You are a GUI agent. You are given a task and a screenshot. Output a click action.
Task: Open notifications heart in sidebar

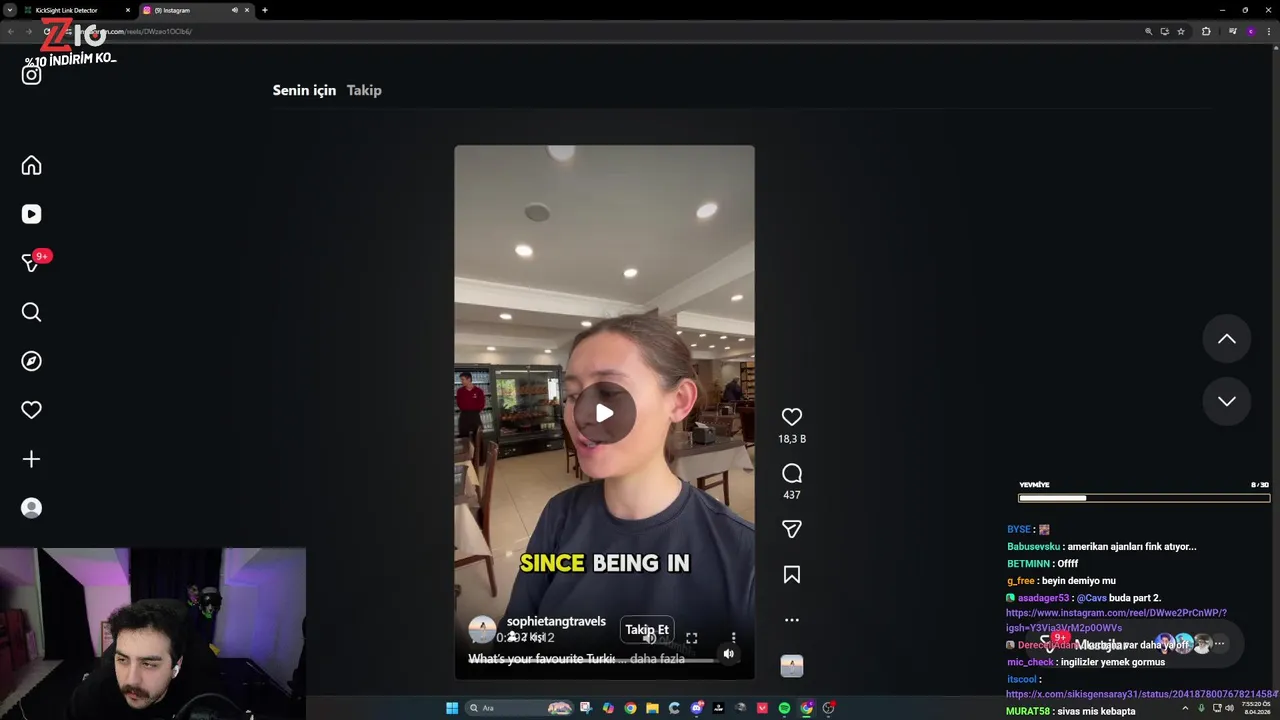pos(31,410)
